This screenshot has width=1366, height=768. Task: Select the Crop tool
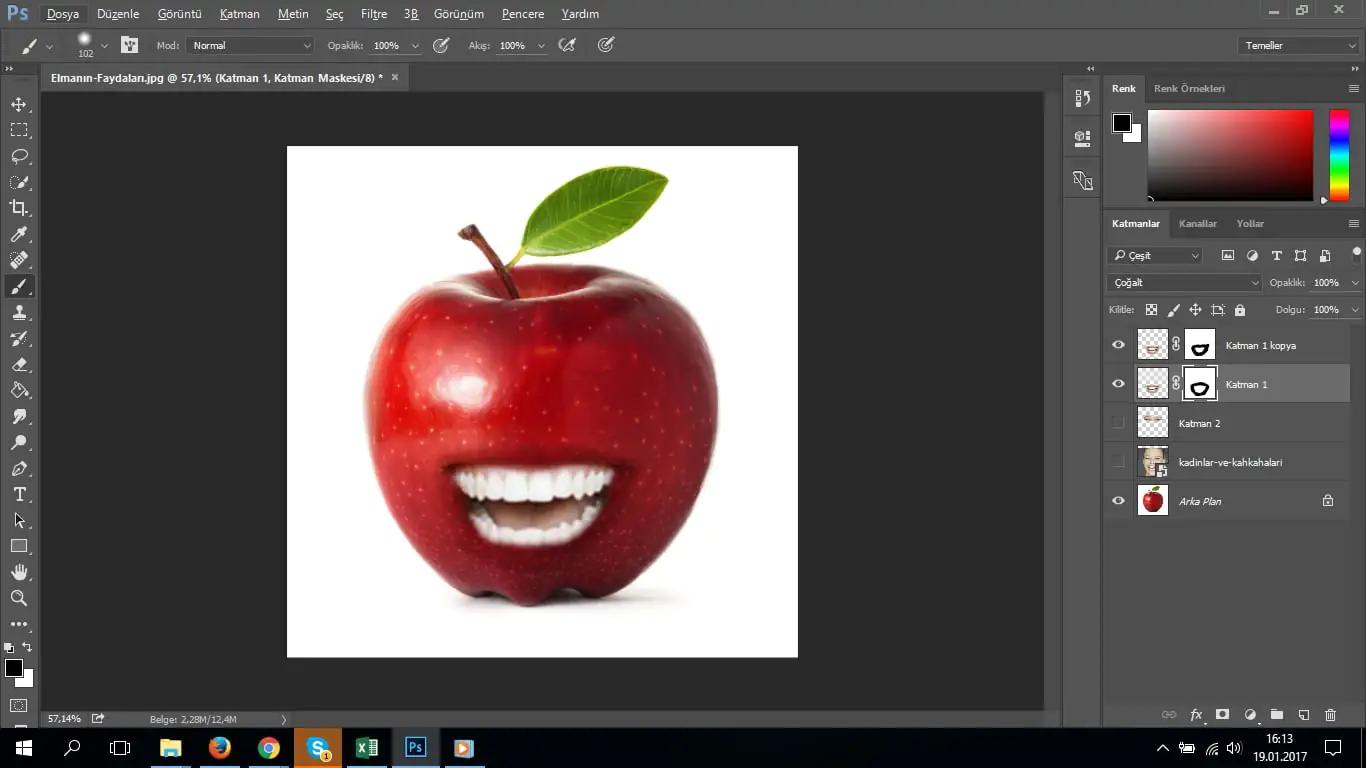click(19, 208)
